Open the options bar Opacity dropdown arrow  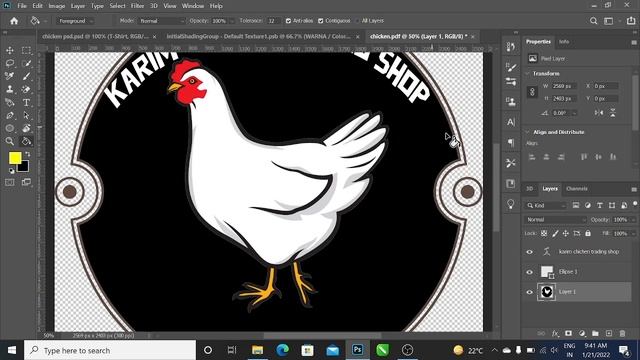[x=232, y=21]
